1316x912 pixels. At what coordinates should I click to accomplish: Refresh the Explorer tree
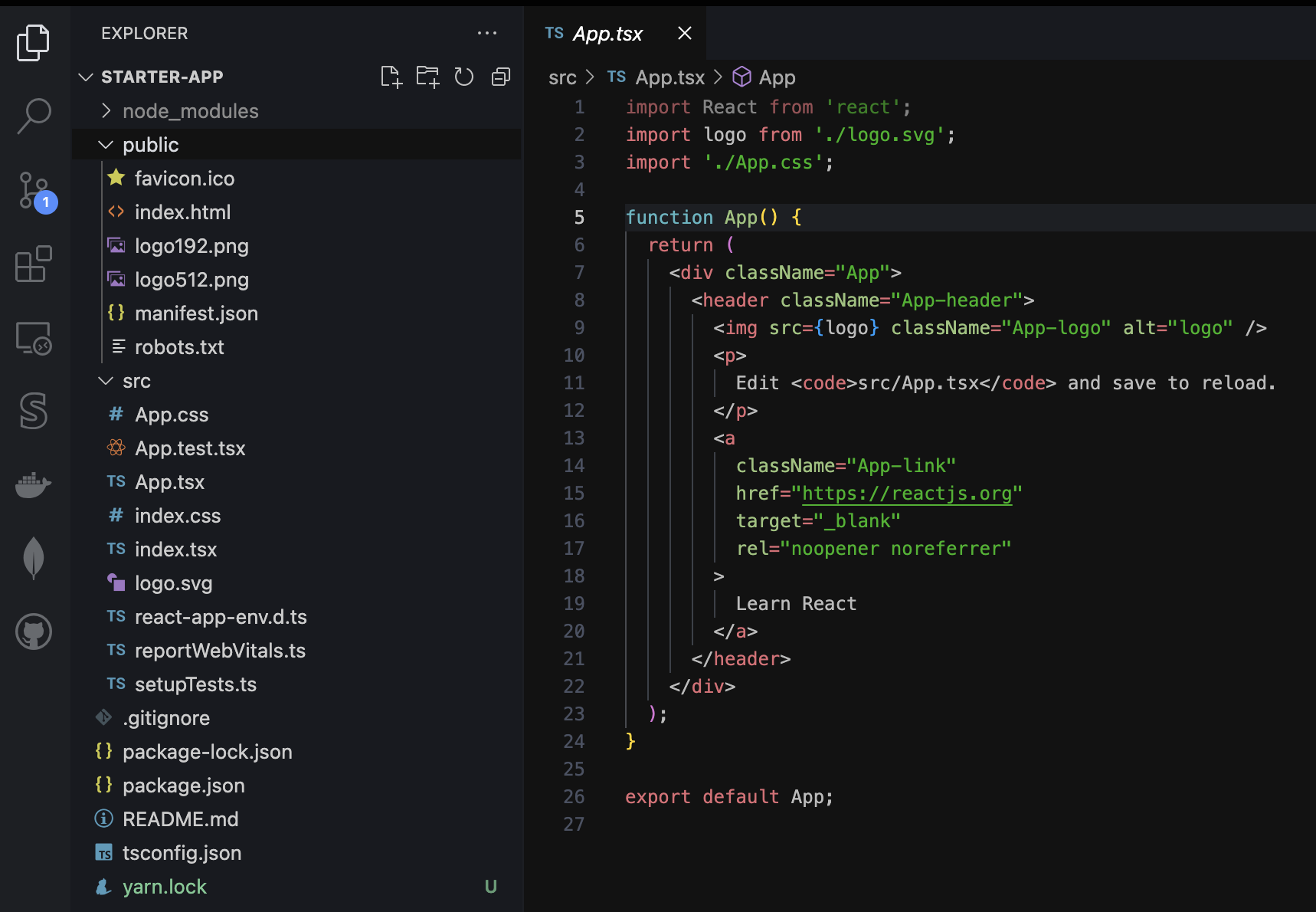(464, 77)
